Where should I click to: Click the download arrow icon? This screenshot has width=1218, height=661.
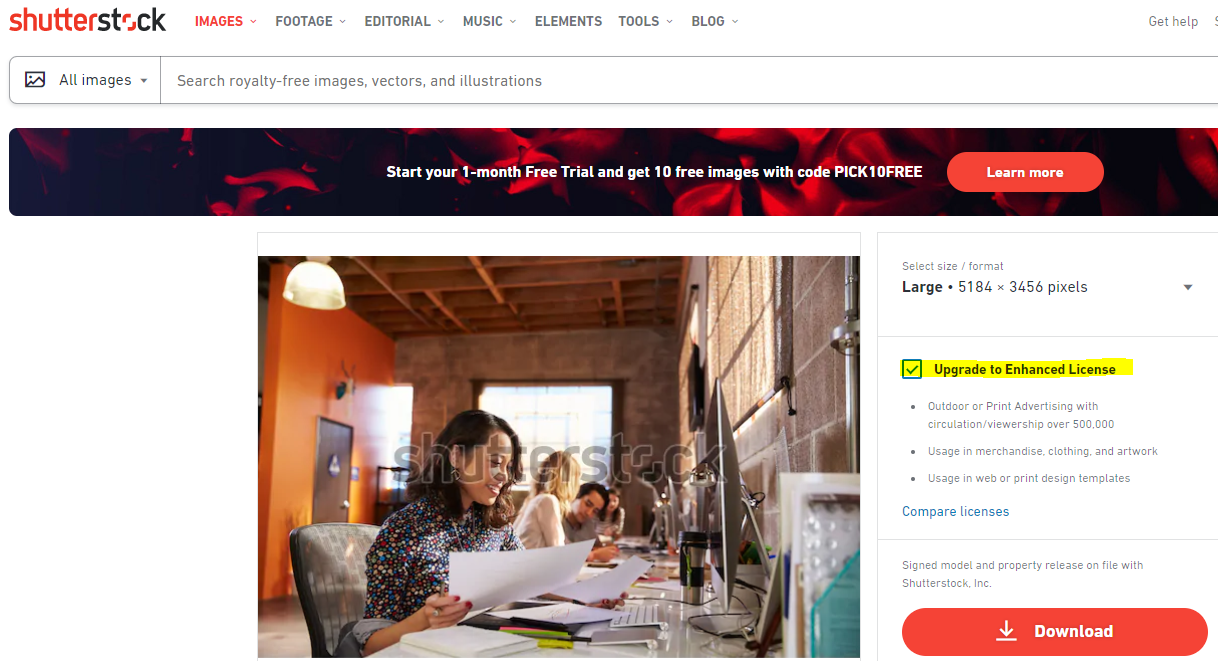click(x=1007, y=631)
